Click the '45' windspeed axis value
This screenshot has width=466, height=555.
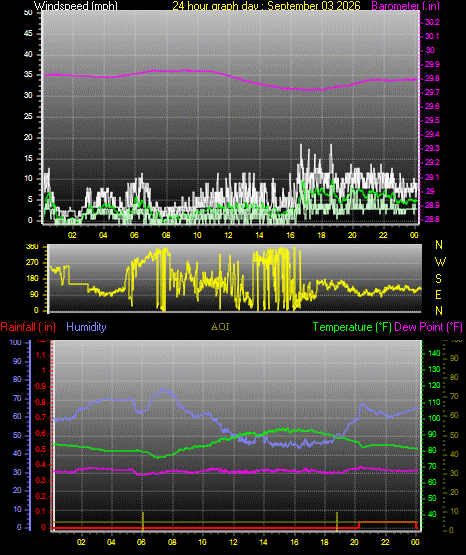(28, 33)
